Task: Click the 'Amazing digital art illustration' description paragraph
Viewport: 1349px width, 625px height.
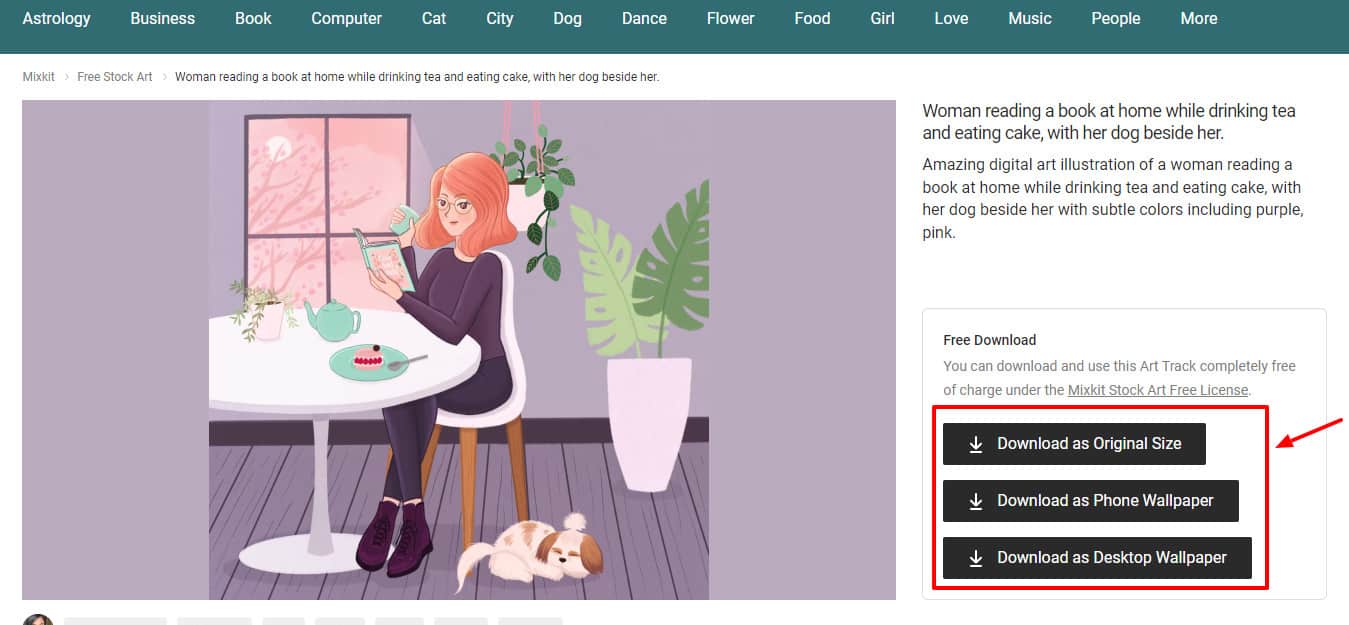Action: pos(1112,198)
